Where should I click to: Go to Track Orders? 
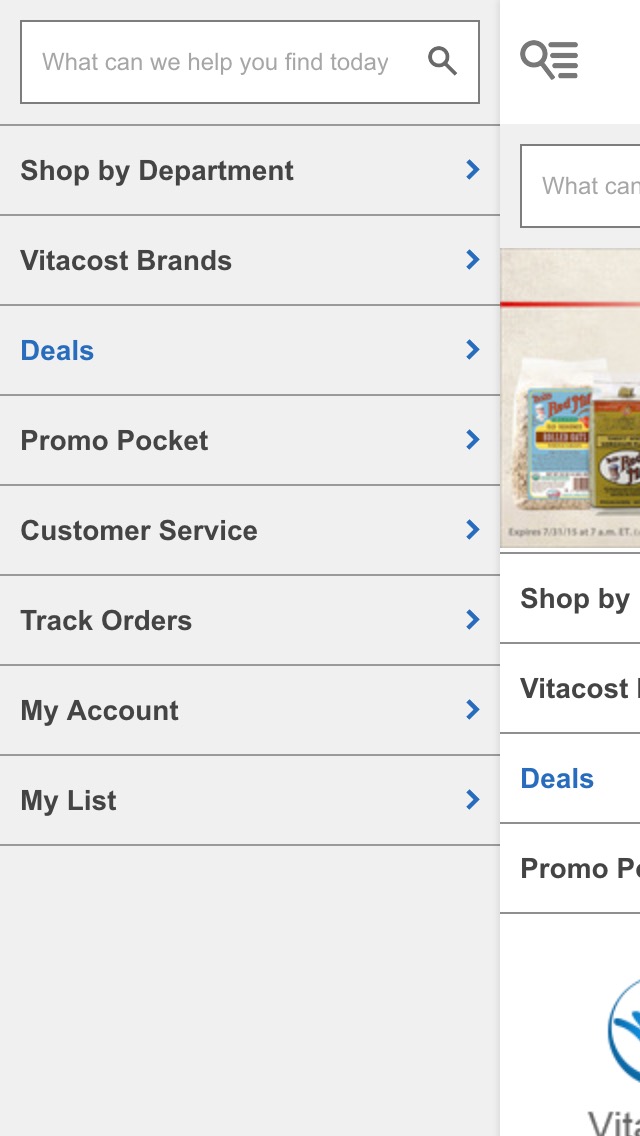tap(106, 620)
